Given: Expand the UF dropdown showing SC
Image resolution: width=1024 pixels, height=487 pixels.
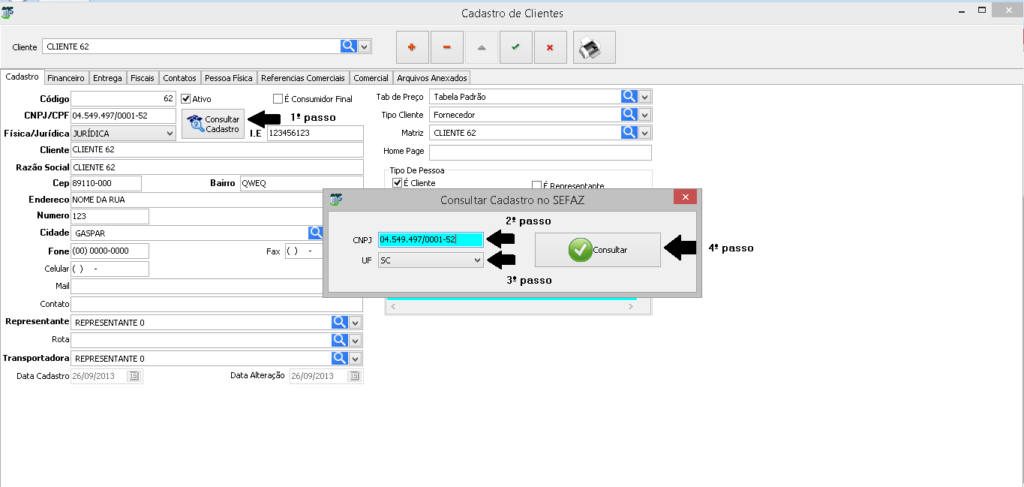Looking at the screenshot, I should tap(477, 260).
